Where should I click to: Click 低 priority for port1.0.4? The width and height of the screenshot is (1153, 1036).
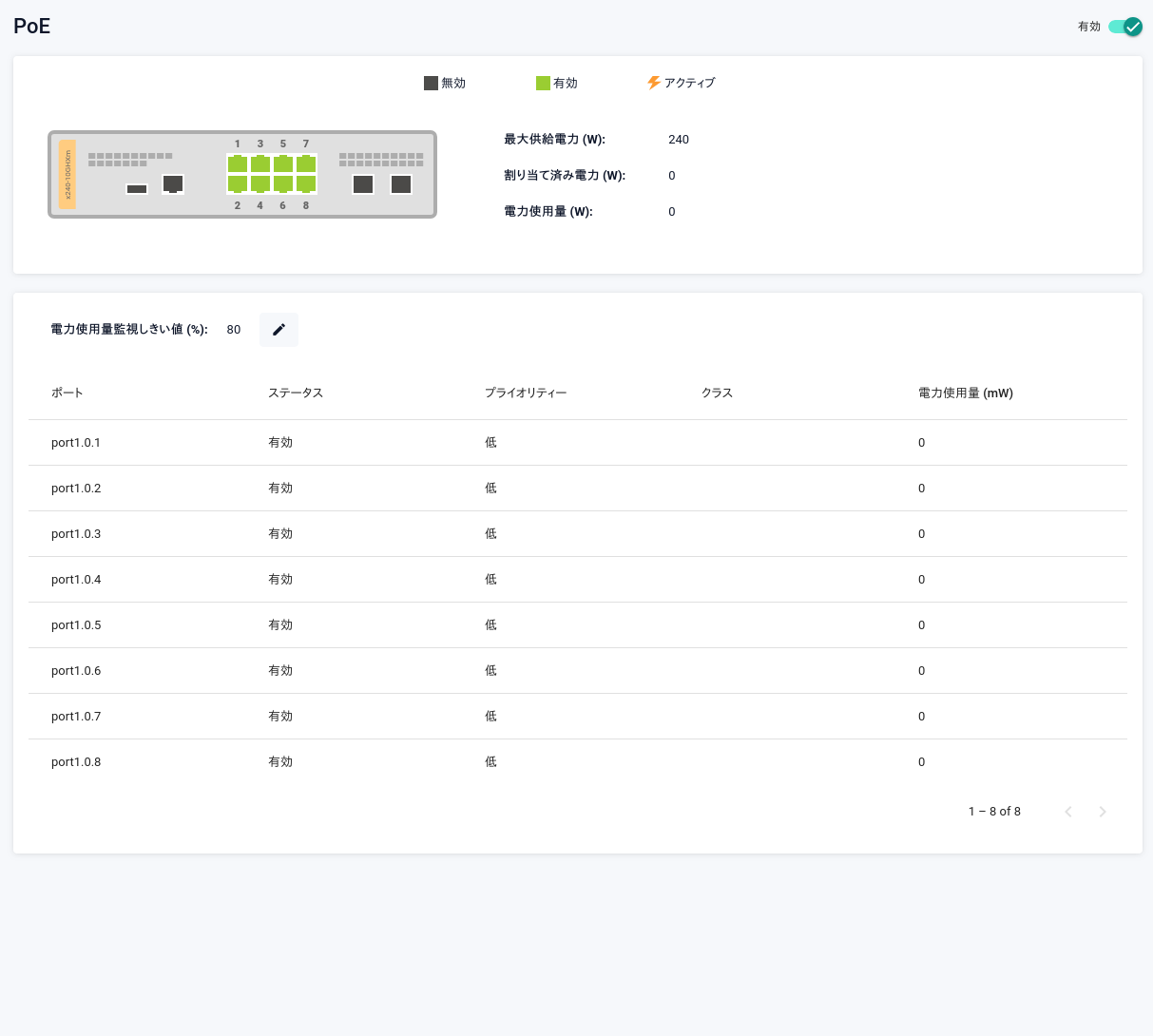490,580
